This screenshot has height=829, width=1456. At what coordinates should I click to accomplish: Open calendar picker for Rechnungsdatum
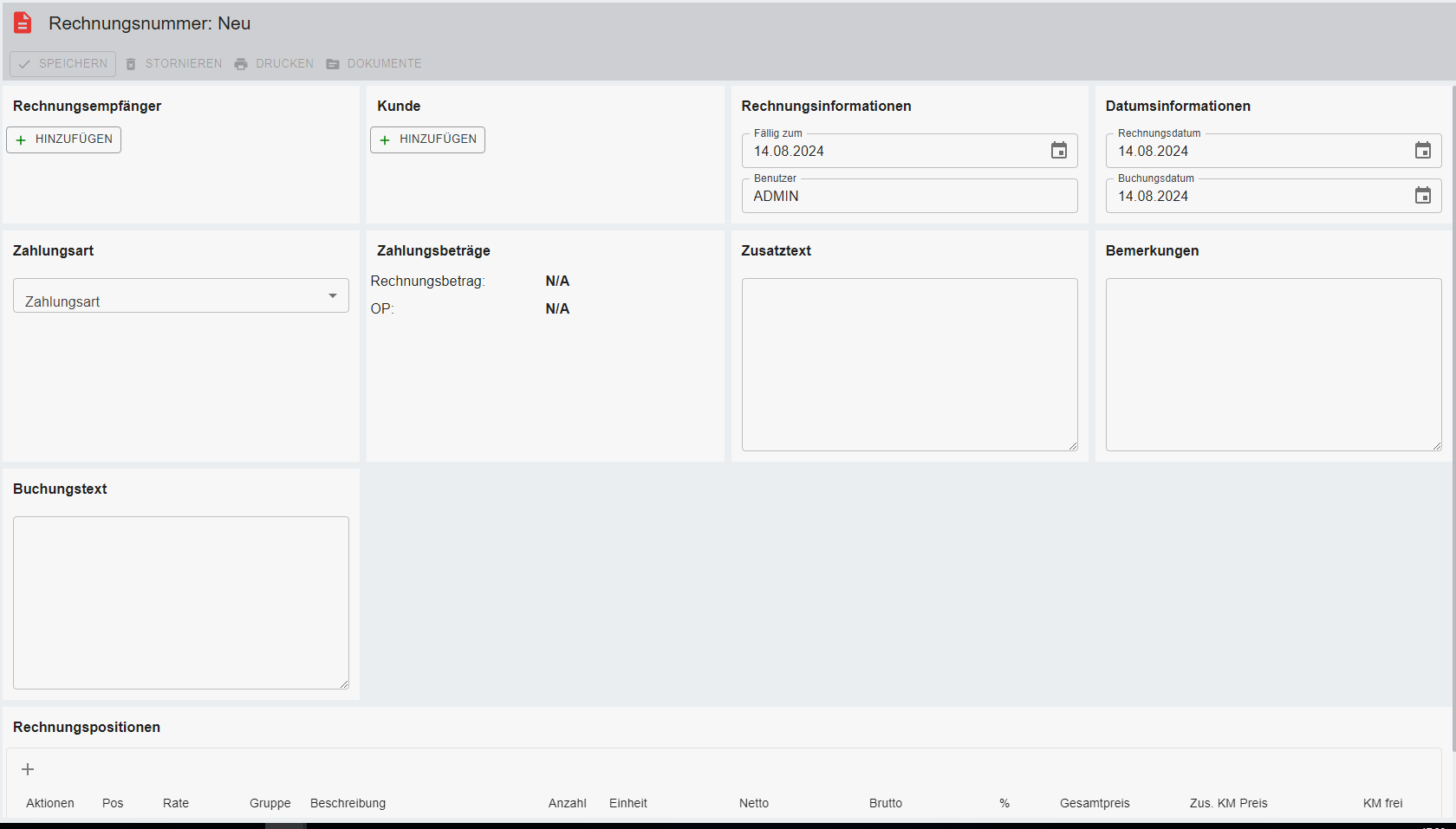(x=1422, y=151)
